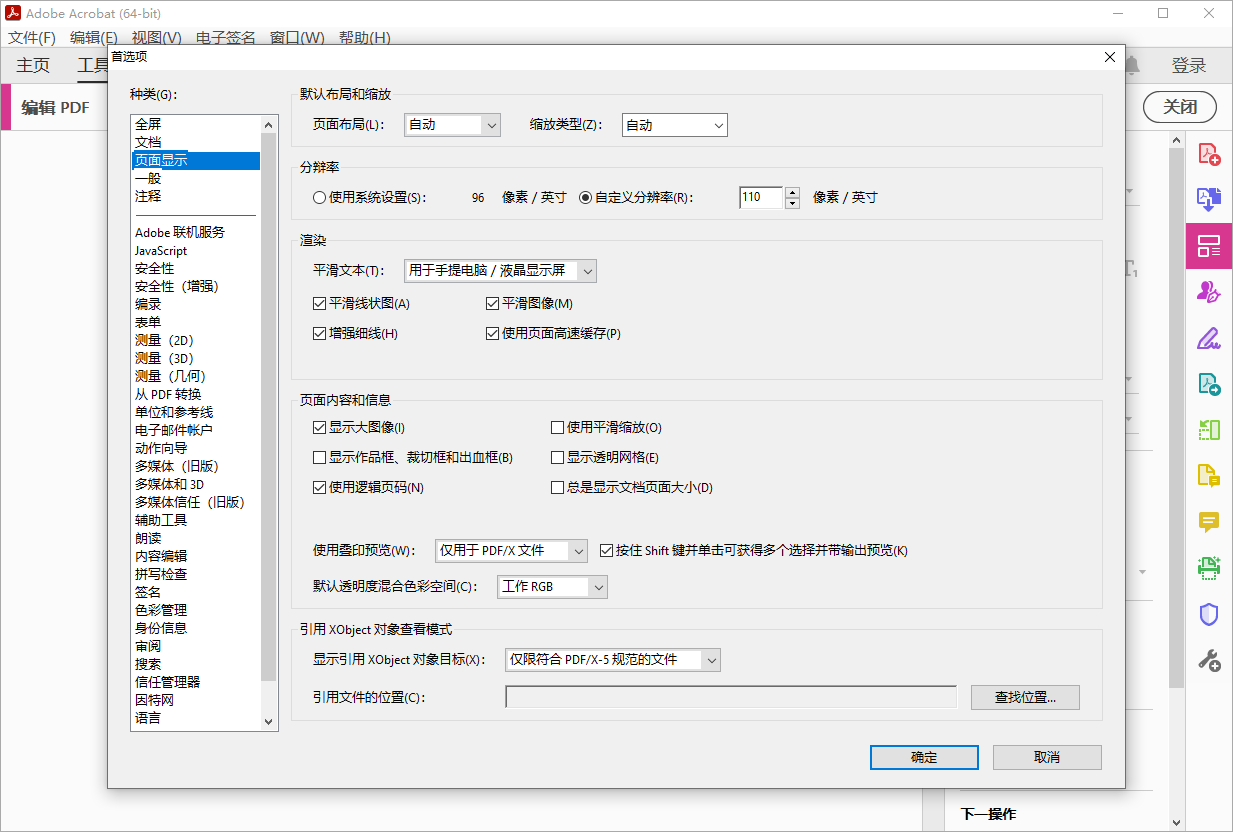Open more tools via the wrench icon
1233x832 pixels.
1208,660
